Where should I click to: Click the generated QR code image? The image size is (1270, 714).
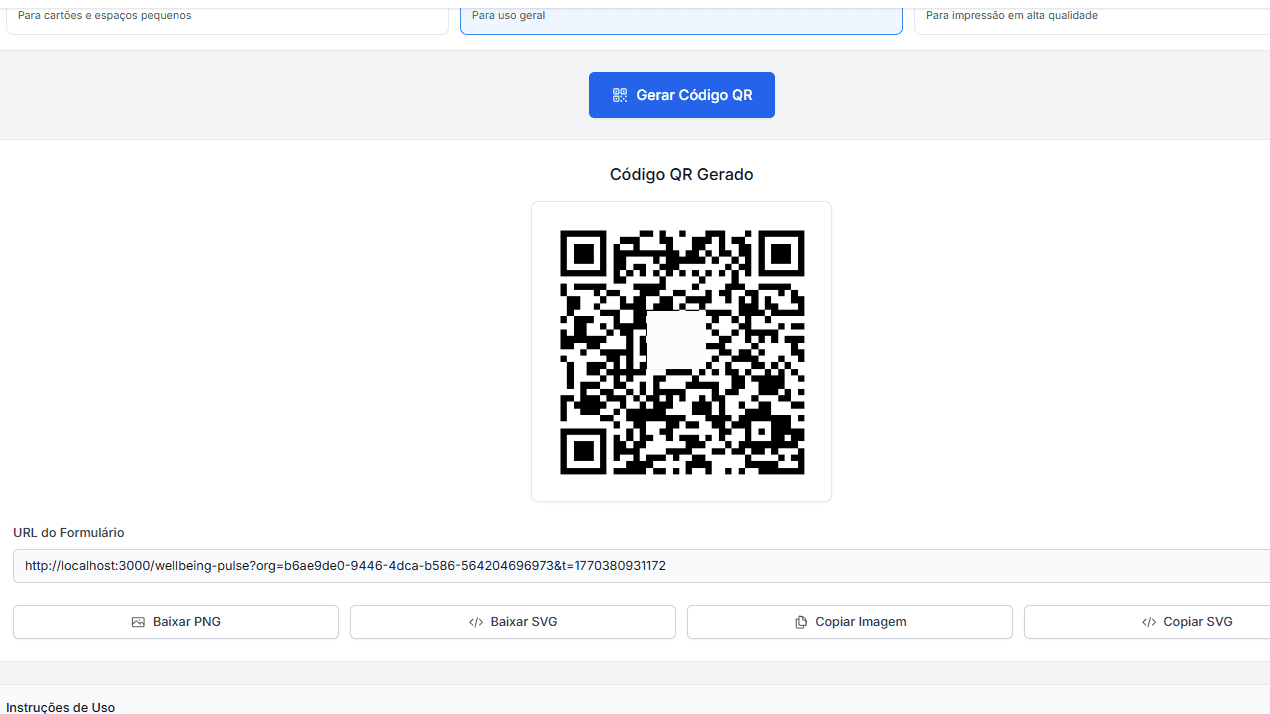681,352
